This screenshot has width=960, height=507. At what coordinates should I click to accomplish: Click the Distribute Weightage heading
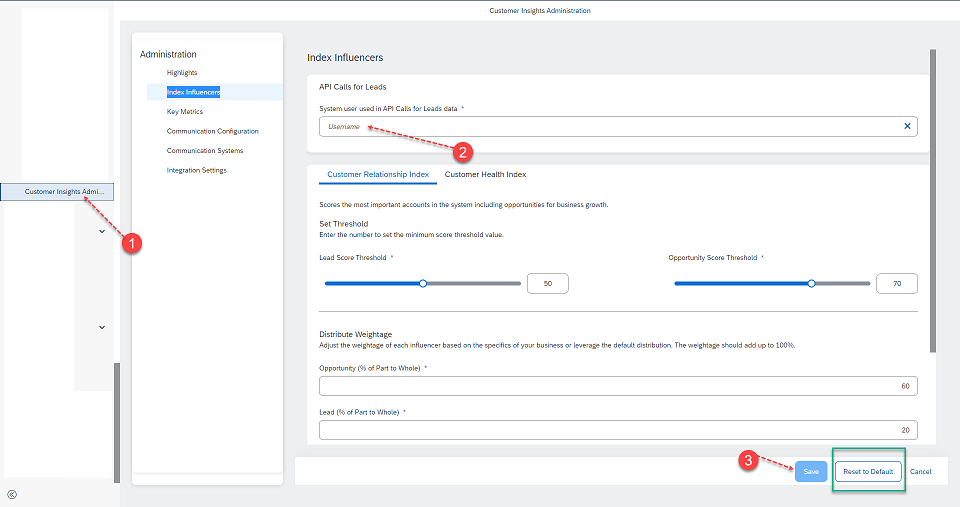[x=355, y=334]
